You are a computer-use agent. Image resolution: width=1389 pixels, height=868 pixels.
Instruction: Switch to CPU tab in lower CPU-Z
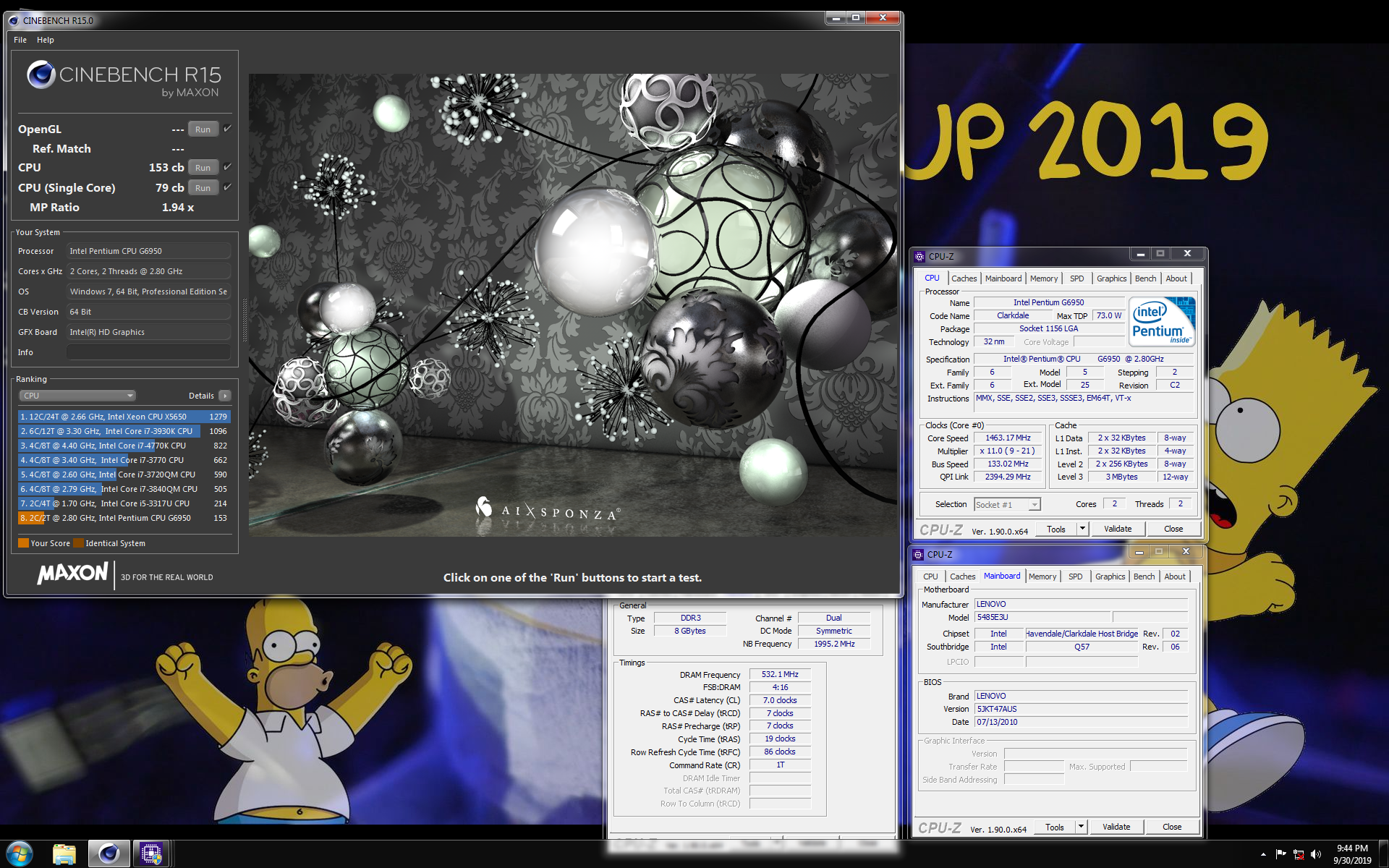click(930, 576)
